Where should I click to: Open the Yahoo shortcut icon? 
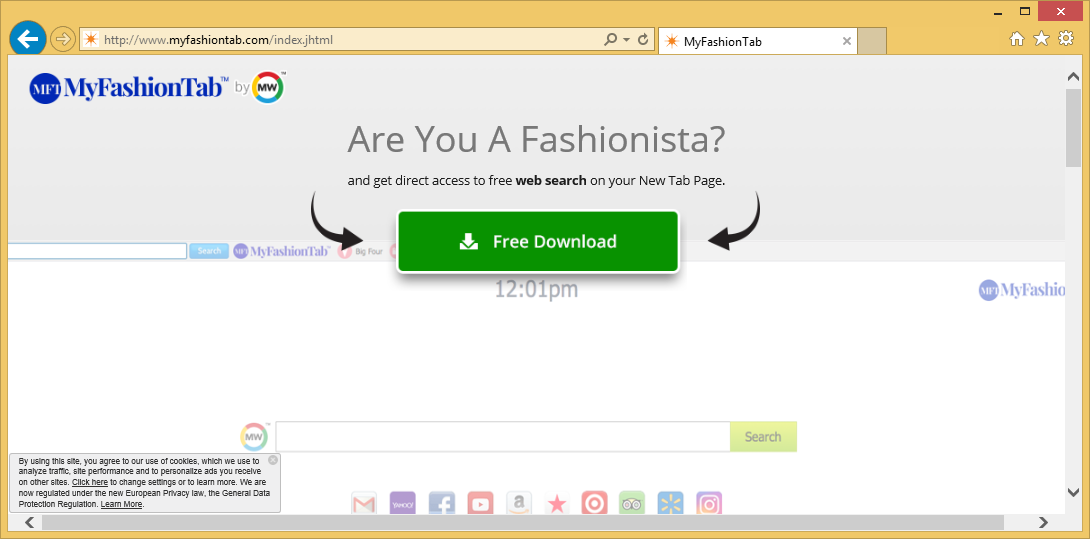pos(403,504)
